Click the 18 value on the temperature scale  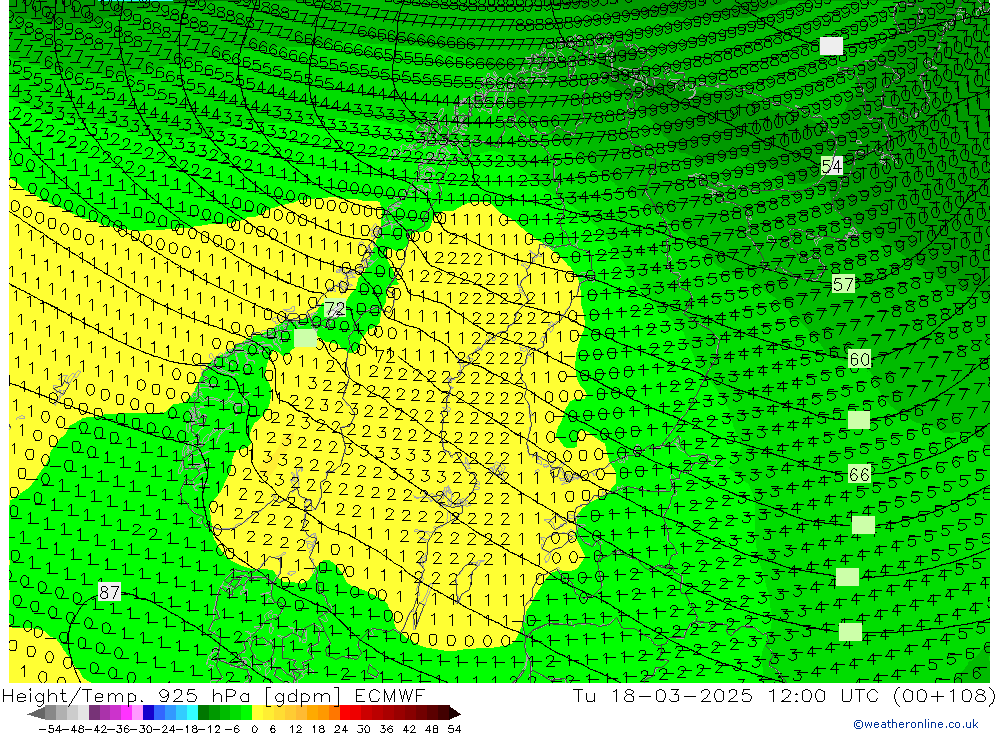tap(318, 729)
